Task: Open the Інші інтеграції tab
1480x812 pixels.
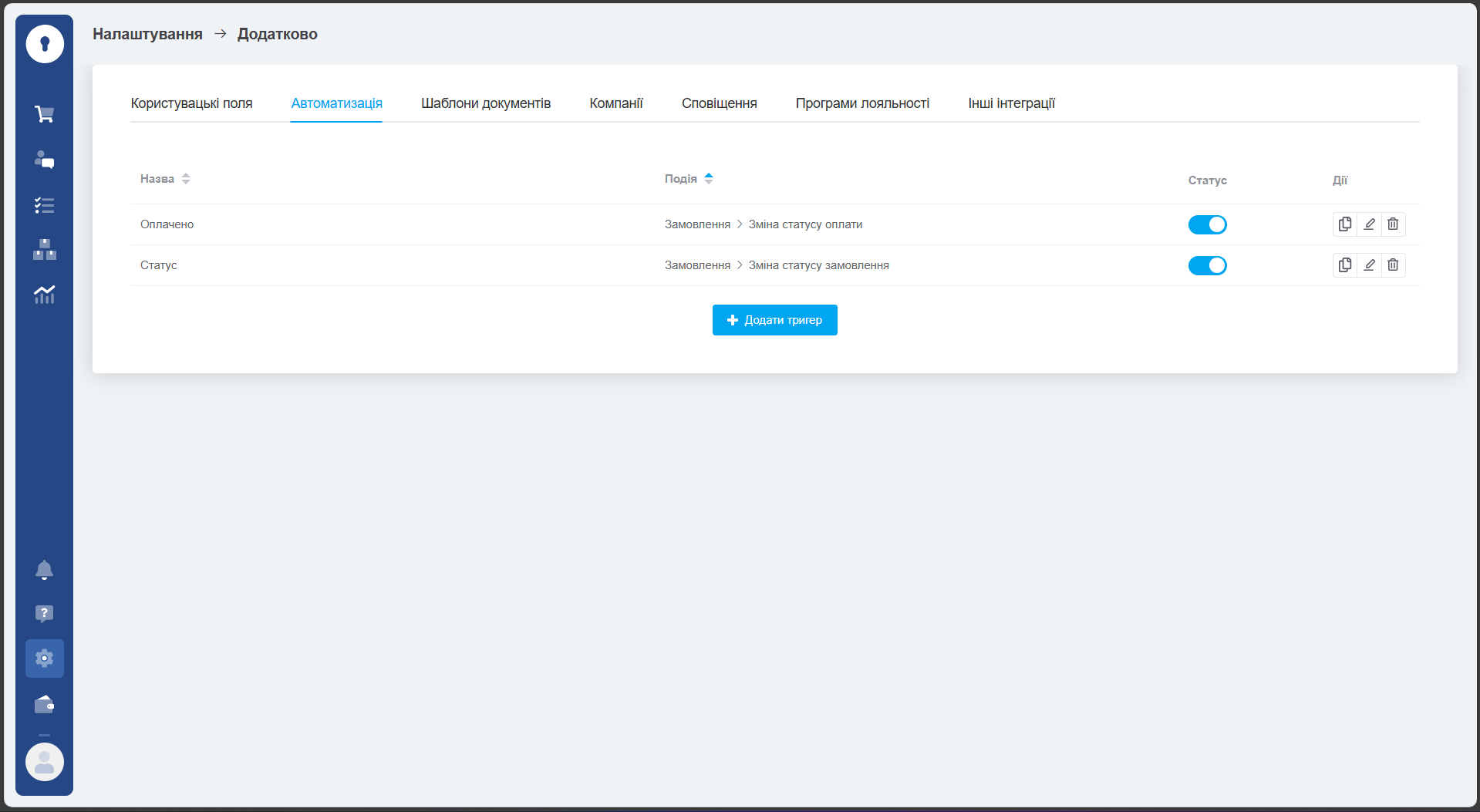Action: coord(1012,103)
